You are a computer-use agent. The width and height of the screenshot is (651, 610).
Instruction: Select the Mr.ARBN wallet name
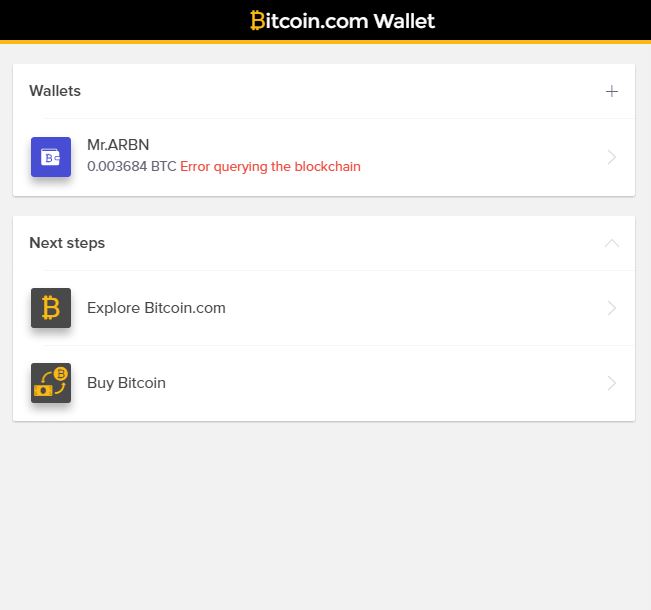tap(118, 145)
